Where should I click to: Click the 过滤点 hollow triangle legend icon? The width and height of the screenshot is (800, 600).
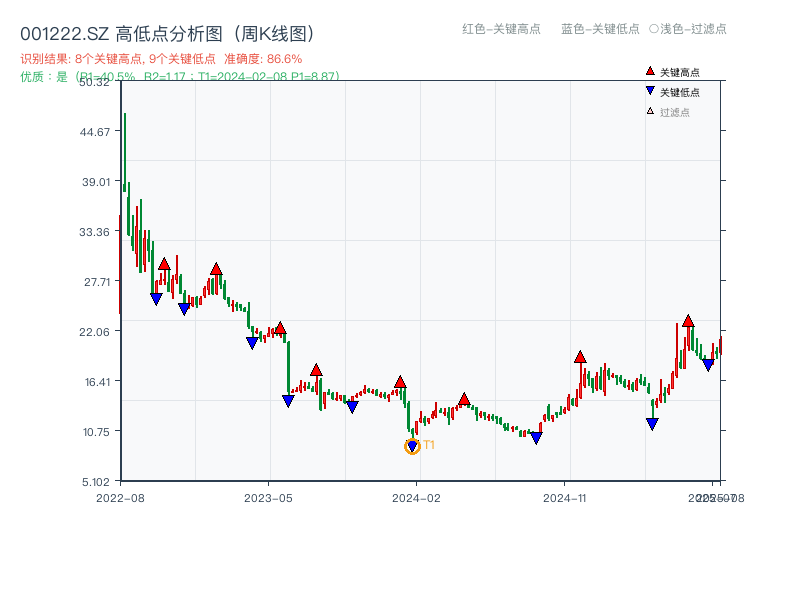(648, 110)
